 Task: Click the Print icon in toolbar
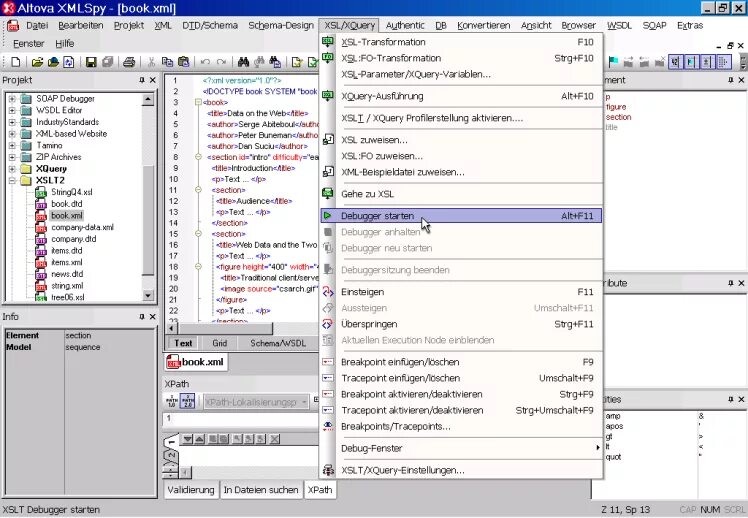pos(129,62)
